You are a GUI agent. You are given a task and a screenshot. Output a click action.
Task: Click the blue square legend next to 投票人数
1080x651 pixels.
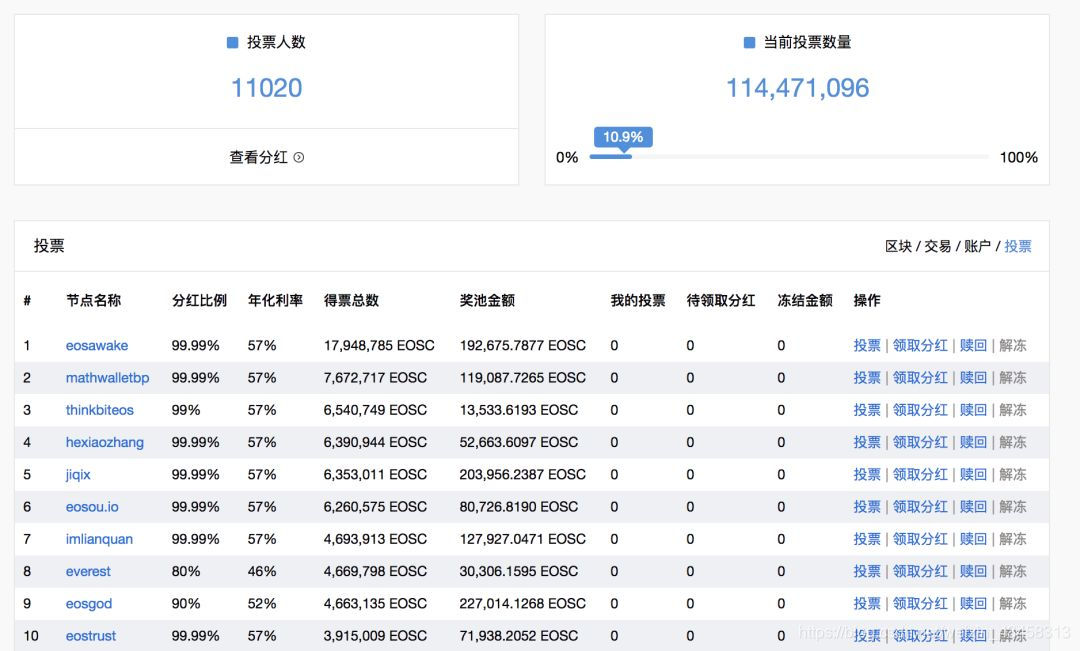tap(232, 43)
